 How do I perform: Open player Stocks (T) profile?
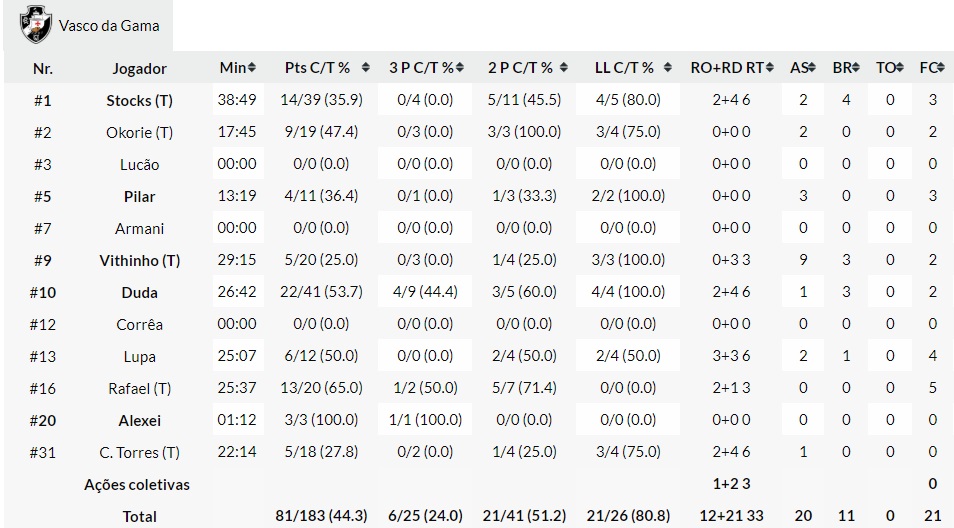140,101
